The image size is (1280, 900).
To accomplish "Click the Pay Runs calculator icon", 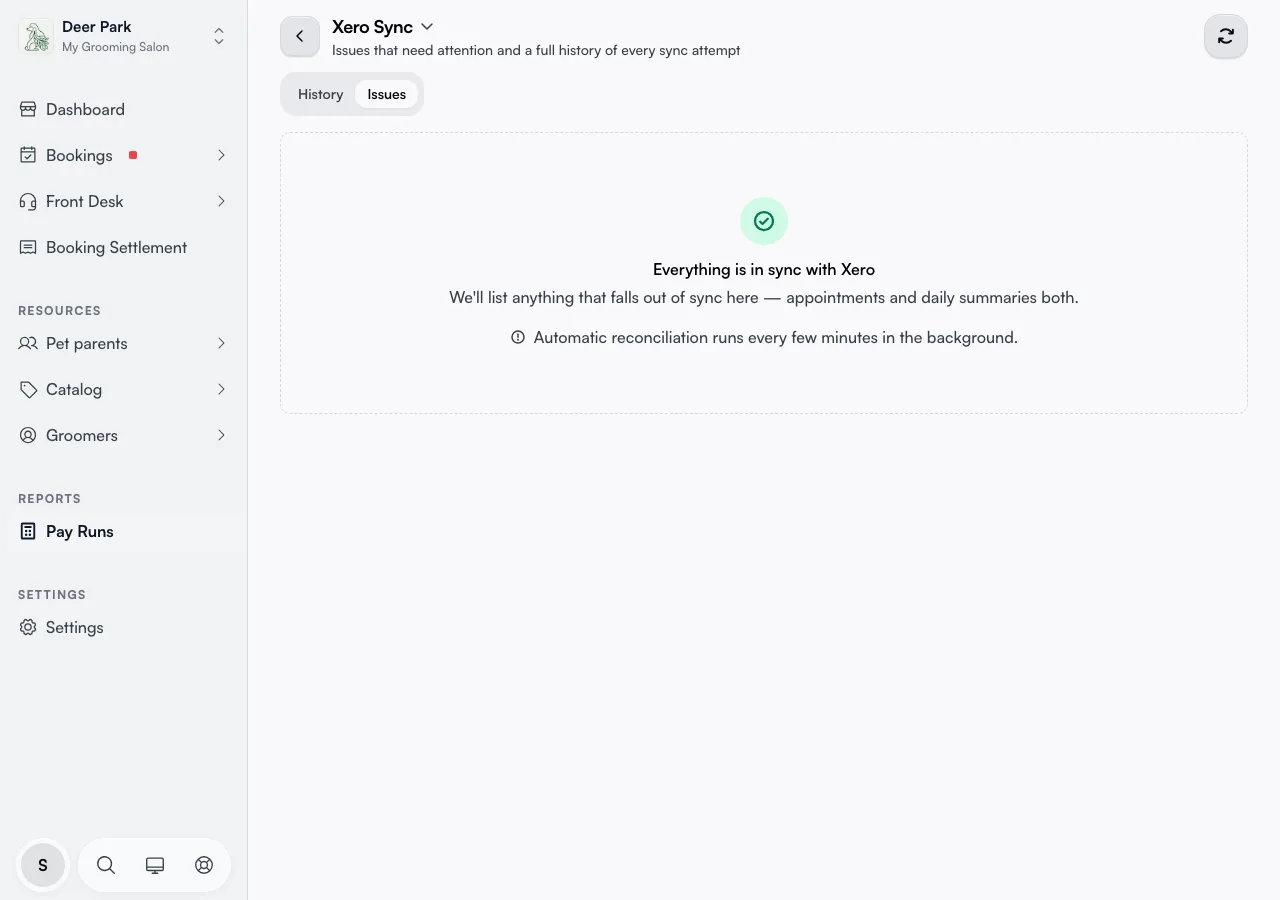I will (28, 531).
